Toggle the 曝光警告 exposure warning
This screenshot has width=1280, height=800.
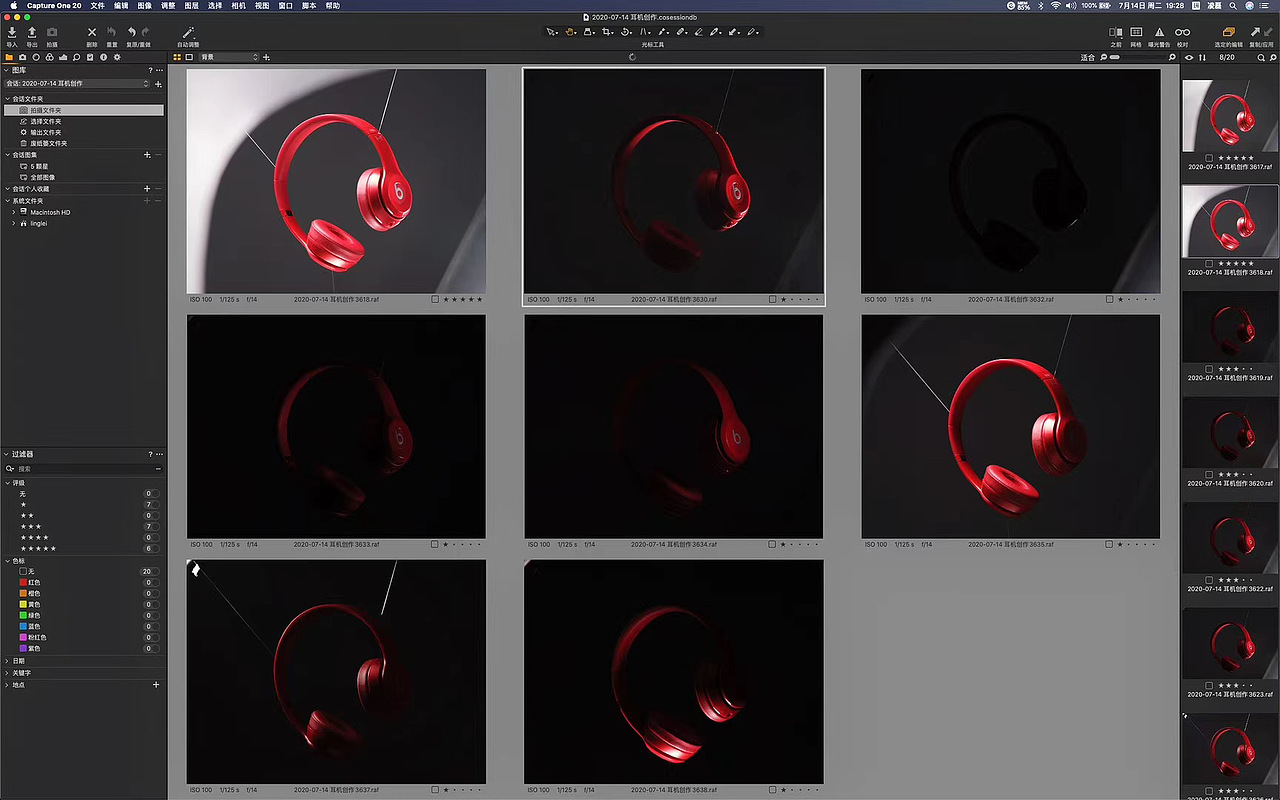point(1160,33)
